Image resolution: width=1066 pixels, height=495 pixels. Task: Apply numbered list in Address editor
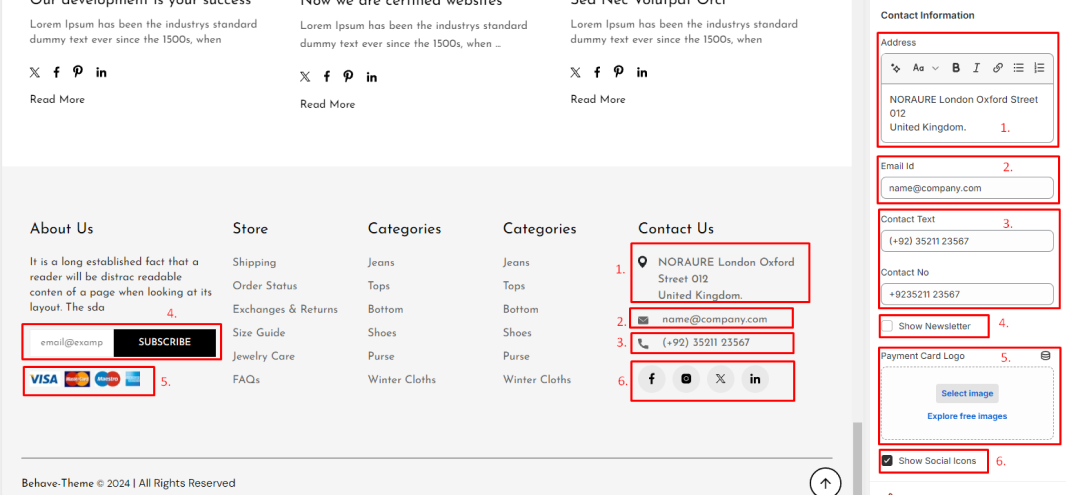[1039, 68]
